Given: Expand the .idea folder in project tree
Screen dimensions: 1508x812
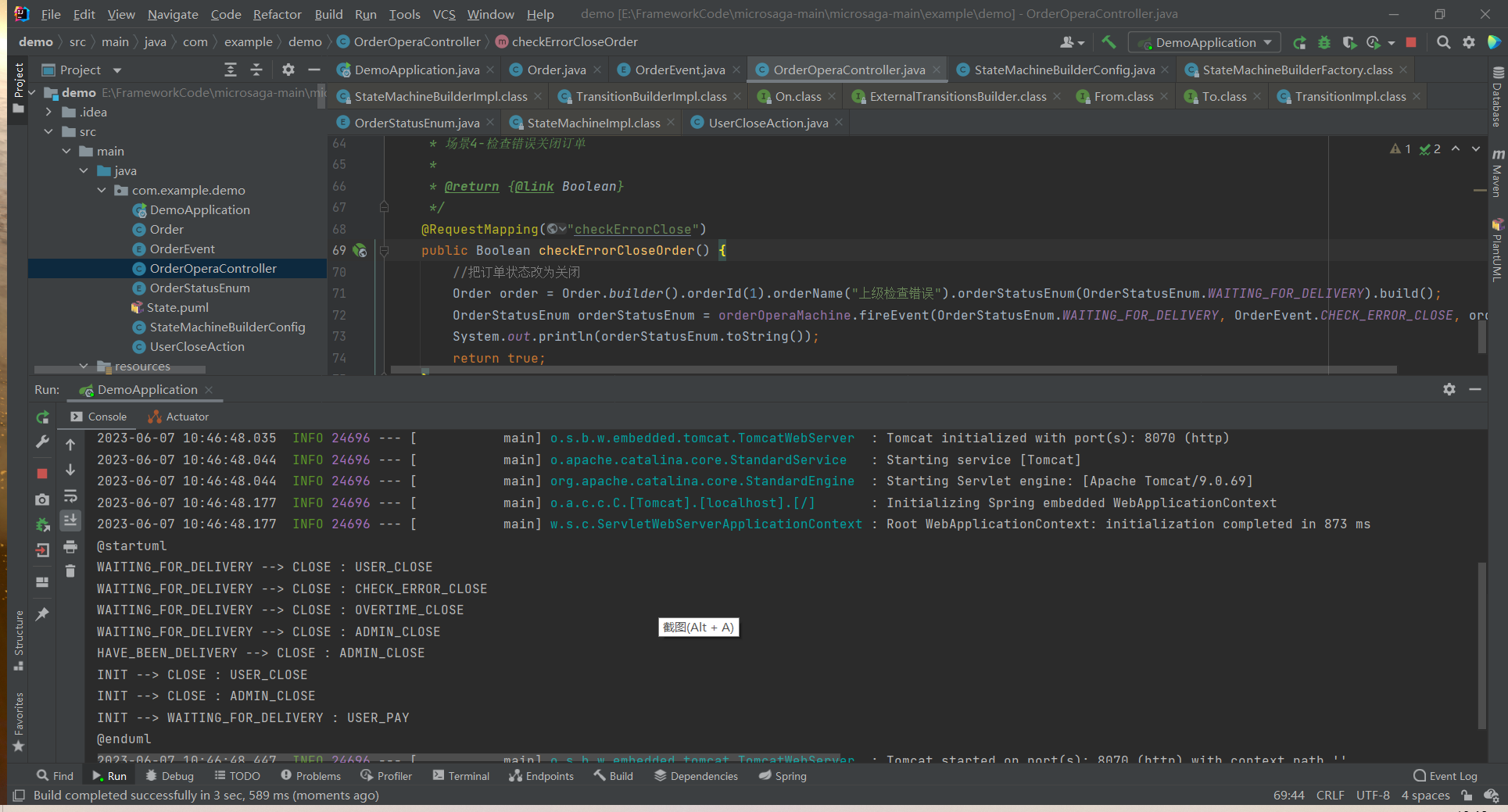Looking at the screenshot, I should click(48, 113).
